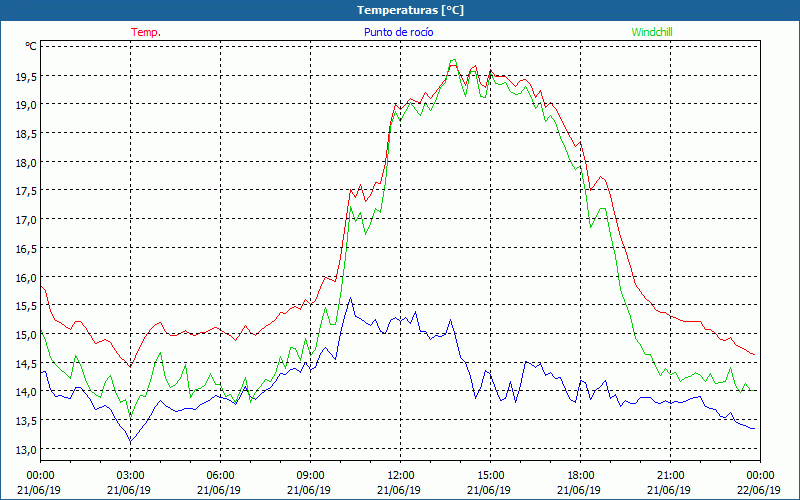Click the 21/06/19 date under 12:00

pyautogui.click(x=399, y=490)
